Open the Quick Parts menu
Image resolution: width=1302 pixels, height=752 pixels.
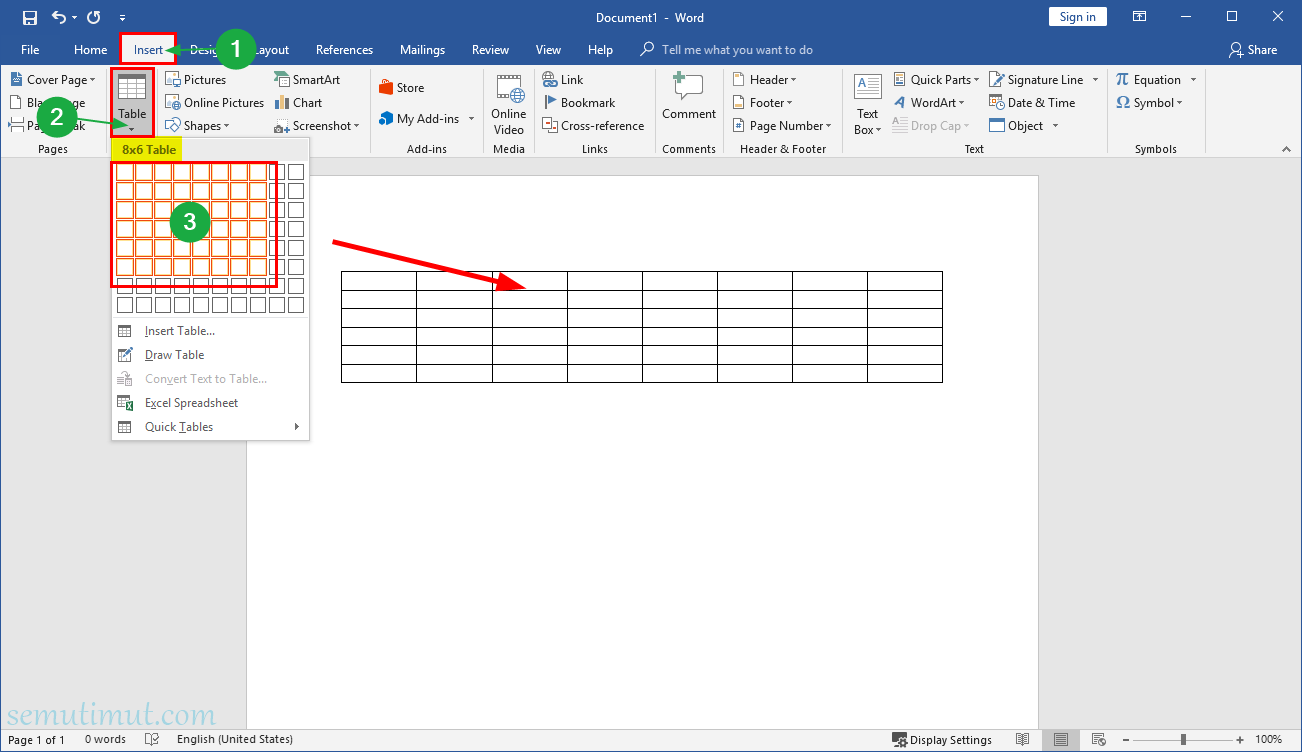coord(936,80)
